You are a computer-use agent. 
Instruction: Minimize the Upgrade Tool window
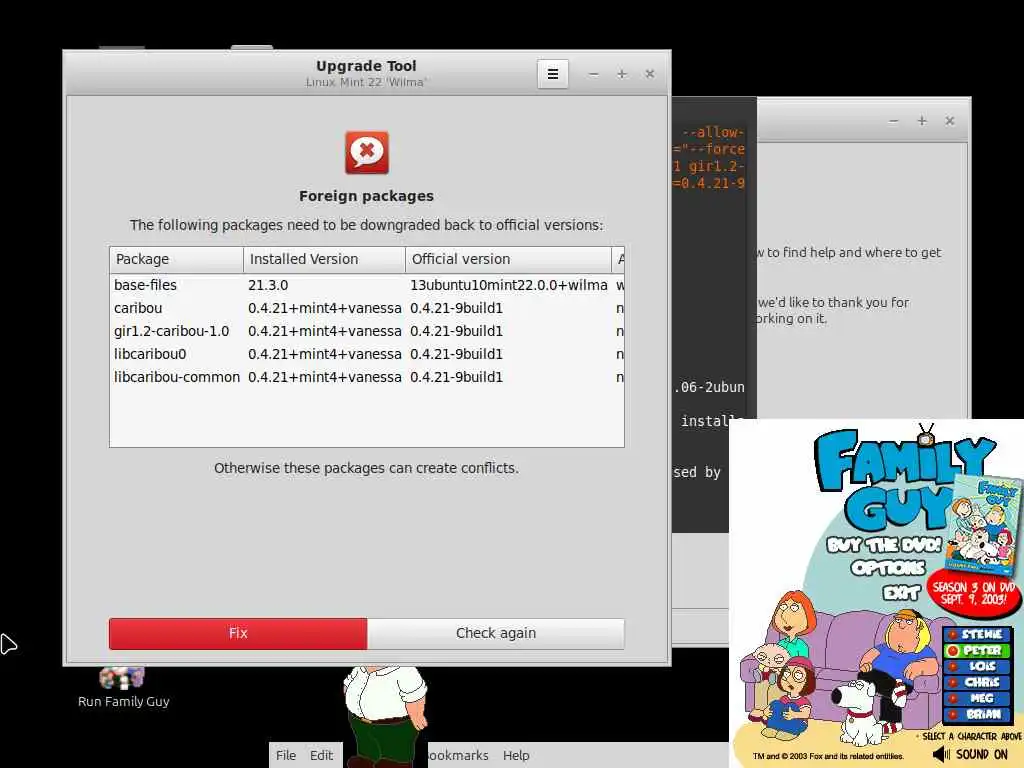point(593,74)
